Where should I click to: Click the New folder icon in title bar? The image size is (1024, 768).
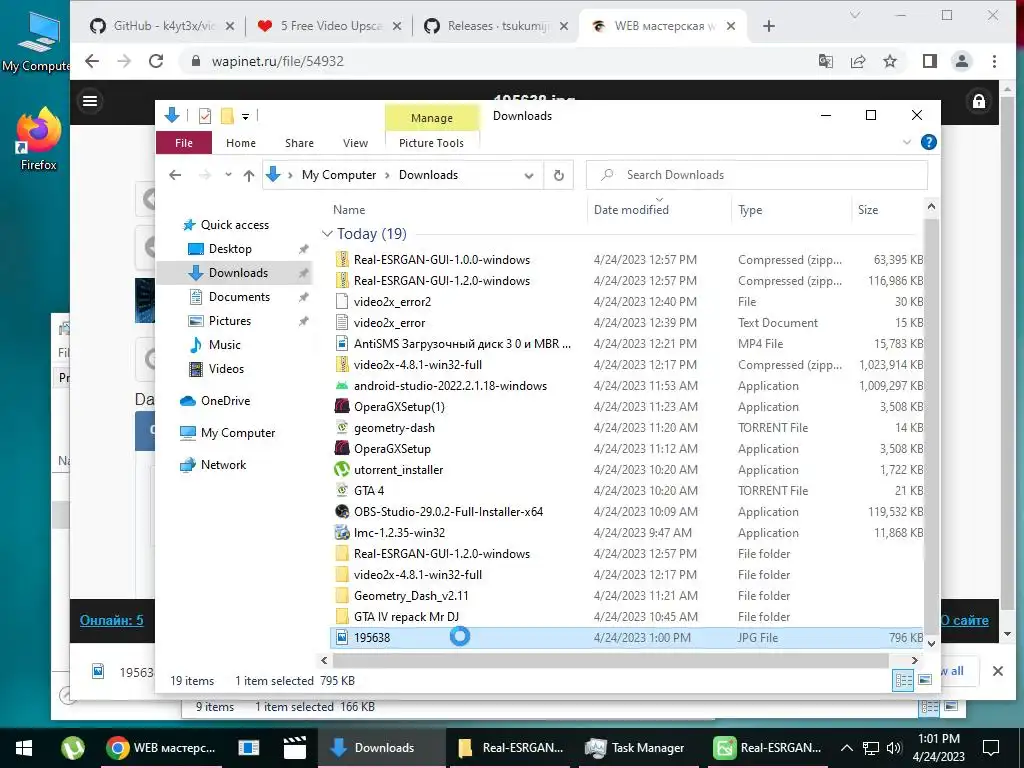pyautogui.click(x=227, y=116)
